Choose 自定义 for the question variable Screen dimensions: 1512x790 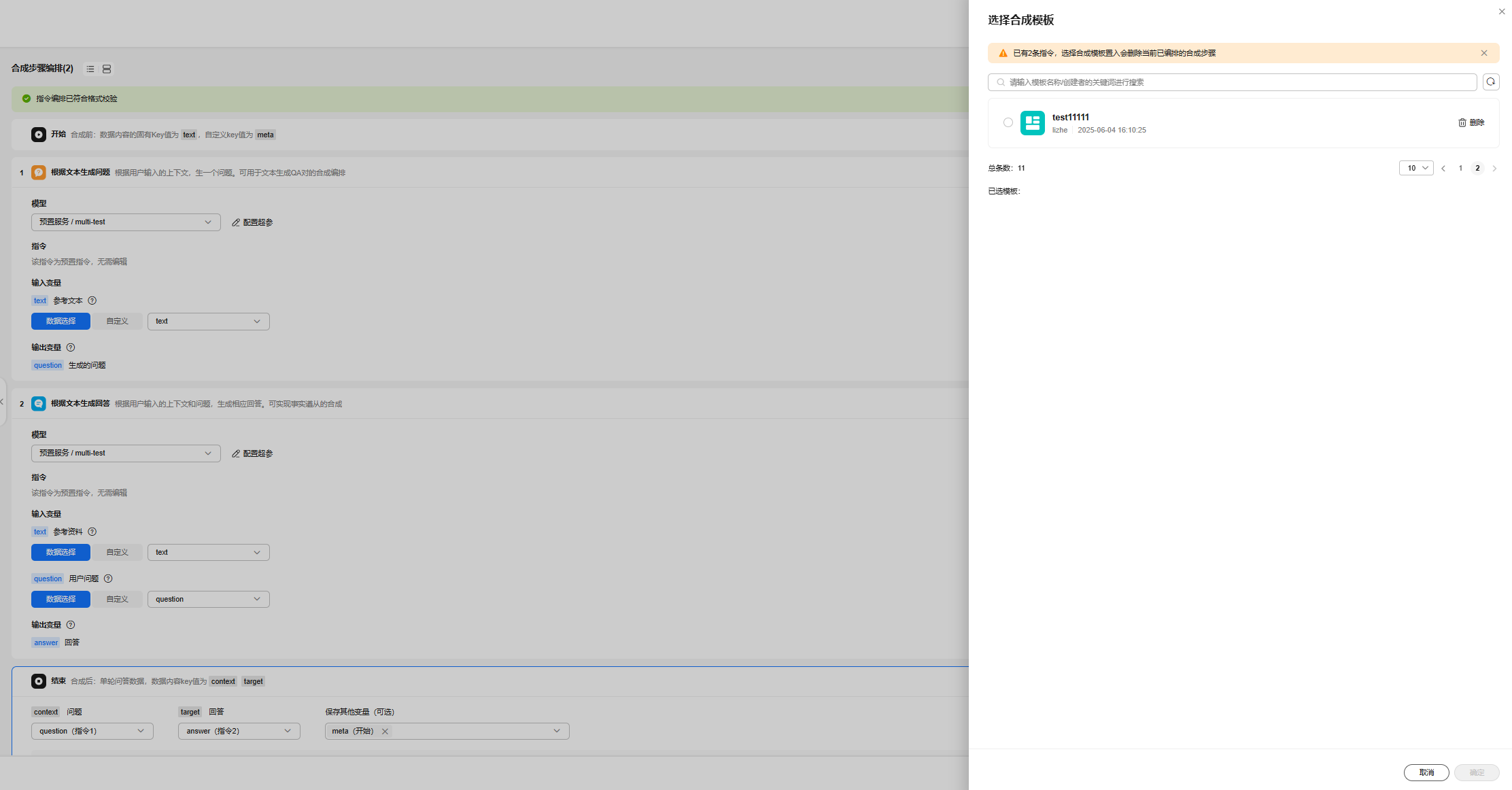[117, 599]
